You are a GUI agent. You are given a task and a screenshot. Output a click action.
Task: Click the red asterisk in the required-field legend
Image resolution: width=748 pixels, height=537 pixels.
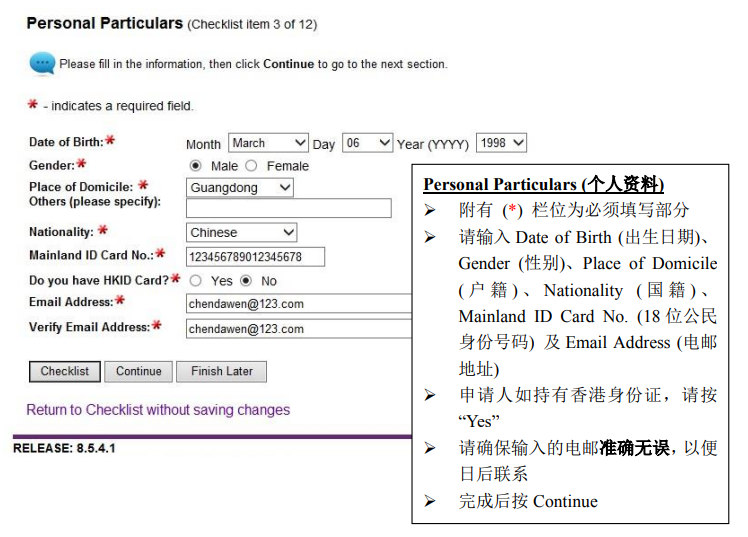pos(32,105)
